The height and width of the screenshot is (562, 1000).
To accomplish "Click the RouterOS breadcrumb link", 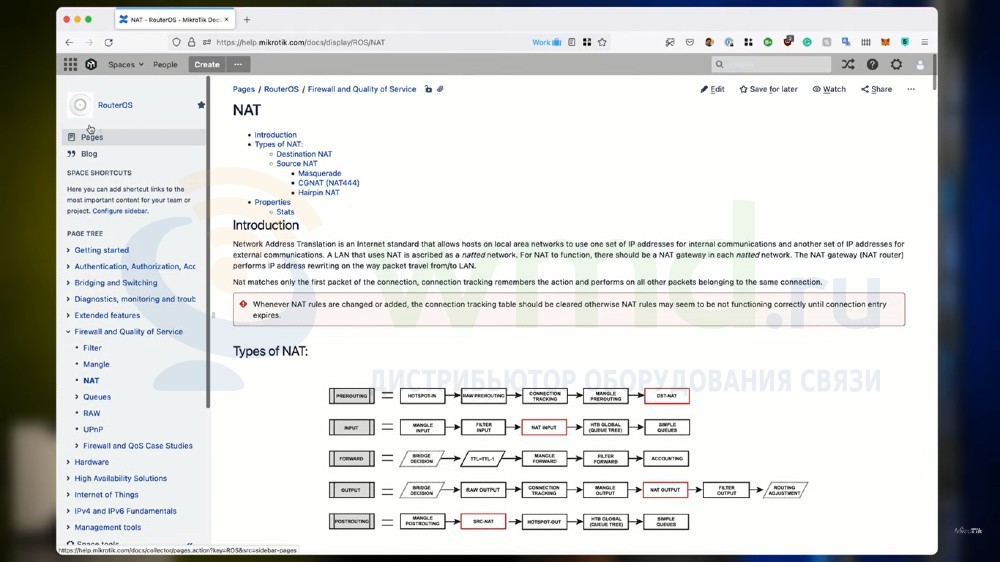I will tap(281, 89).
